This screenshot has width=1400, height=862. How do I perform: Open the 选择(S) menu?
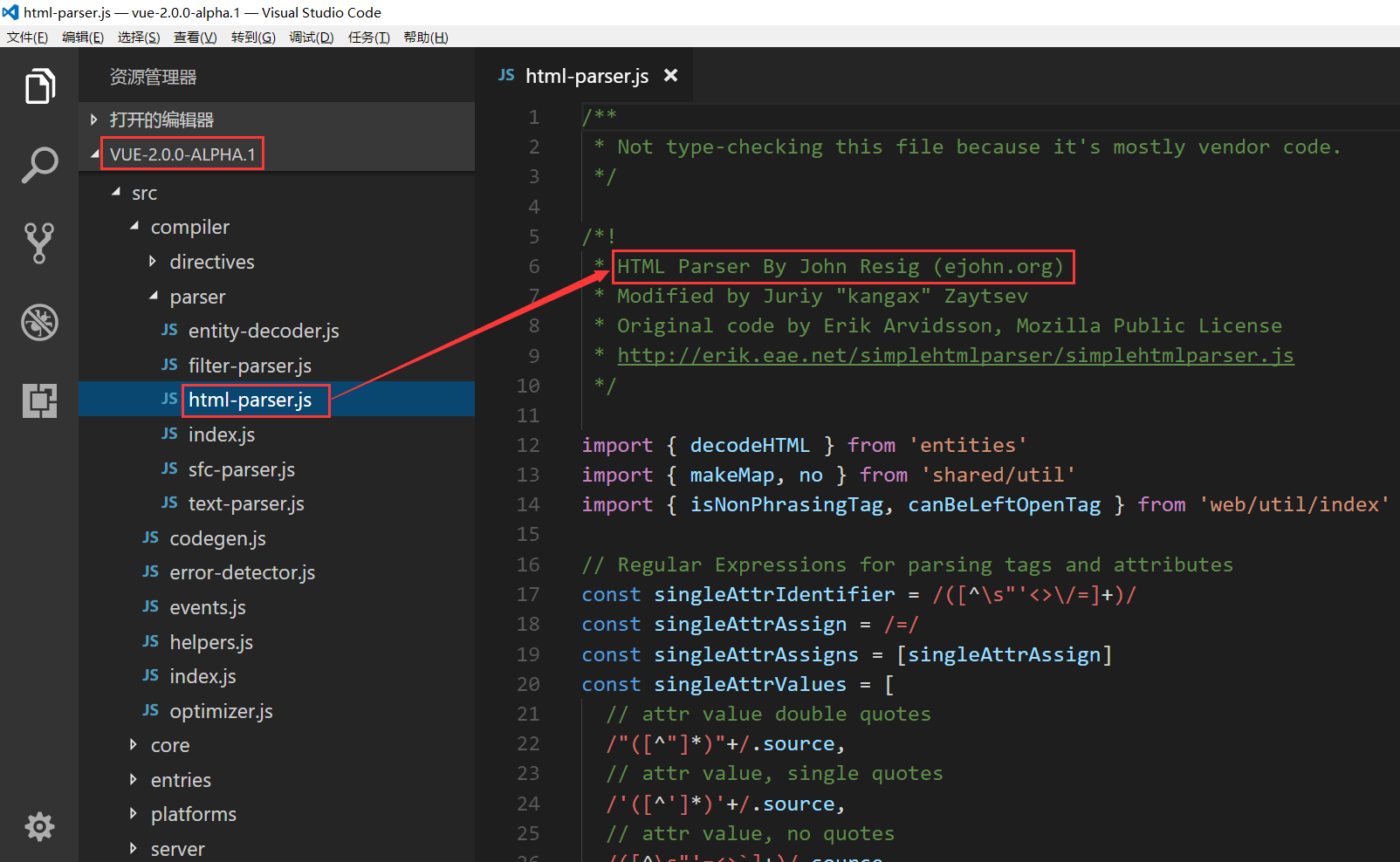point(139,37)
